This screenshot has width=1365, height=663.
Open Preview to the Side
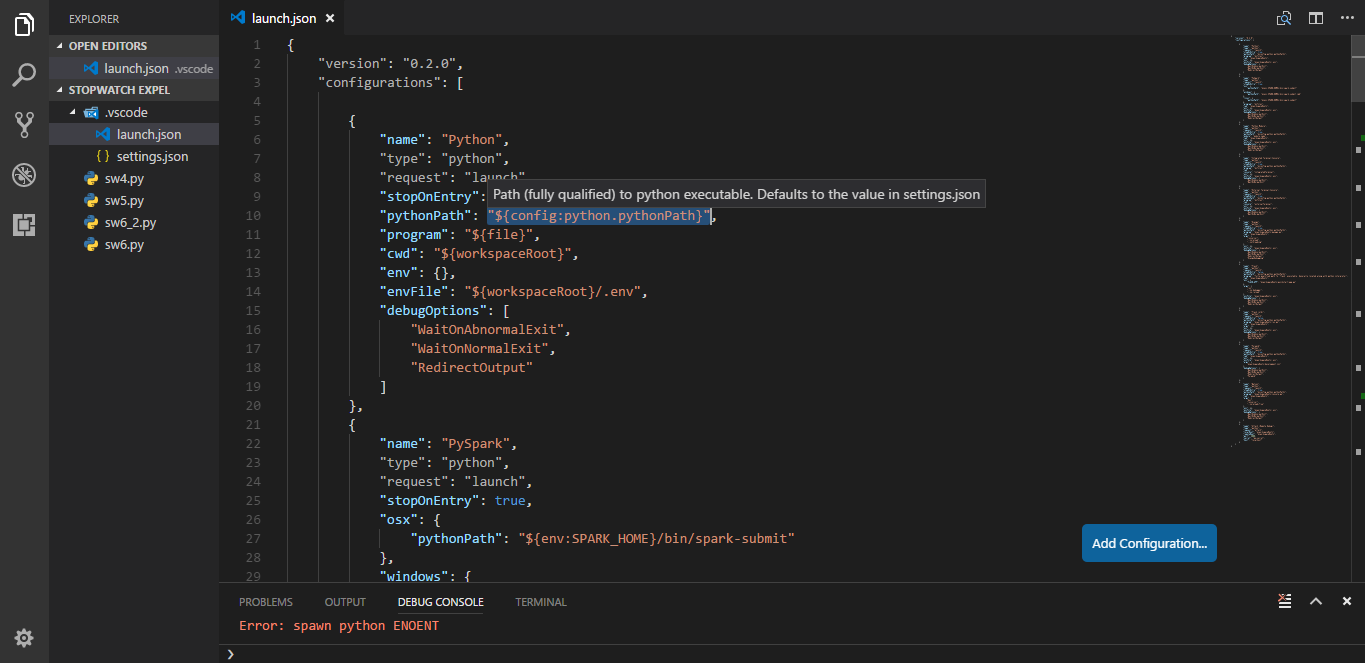point(1283,17)
